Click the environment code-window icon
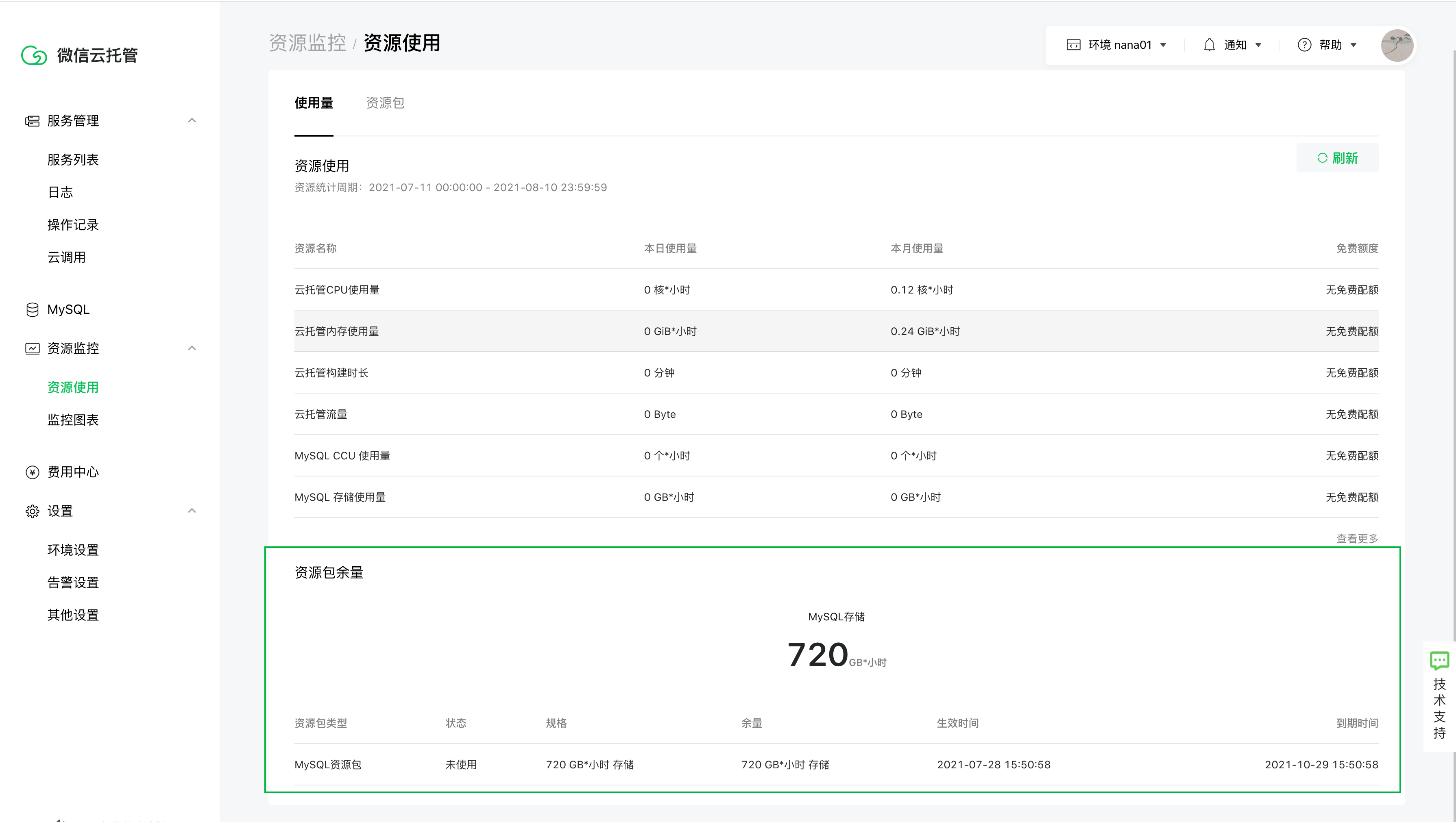 click(x=1073, y=45)
